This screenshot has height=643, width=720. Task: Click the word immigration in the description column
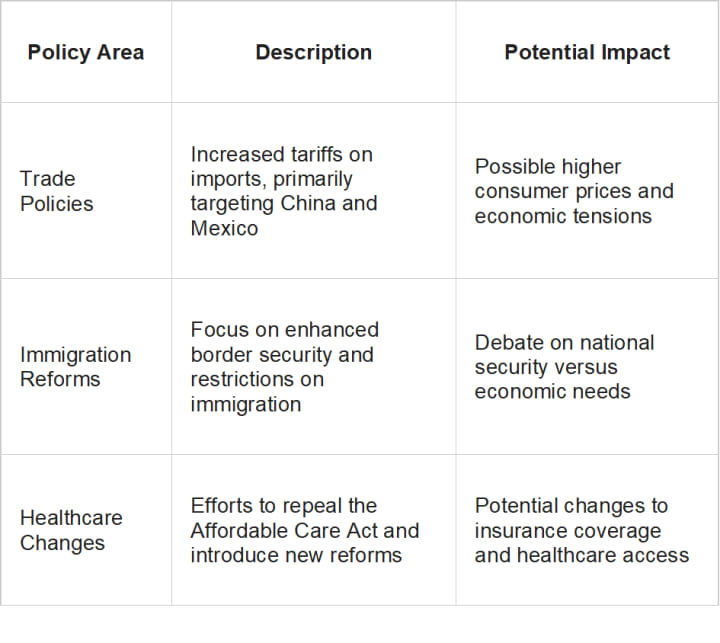246,405
